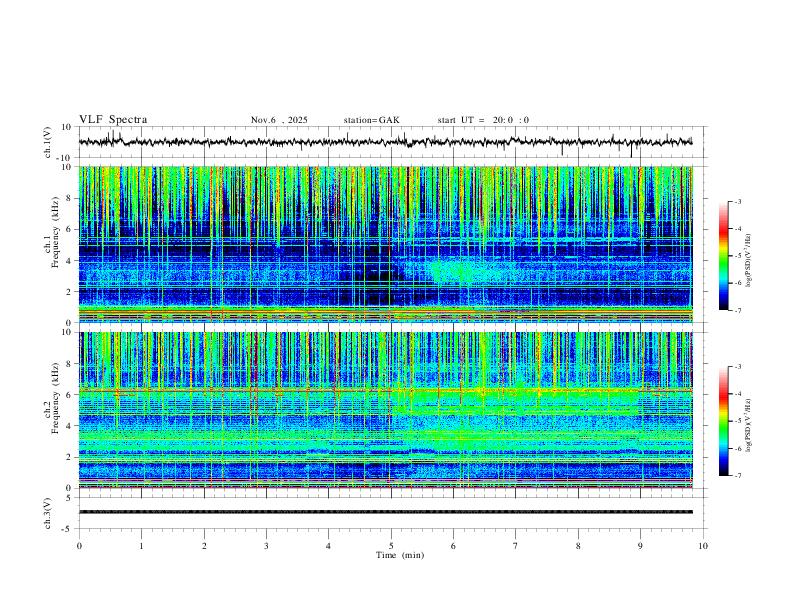Click the ch.1 spectrogram panel
This screenshot has height=612, width=792.
click(385, 244)
